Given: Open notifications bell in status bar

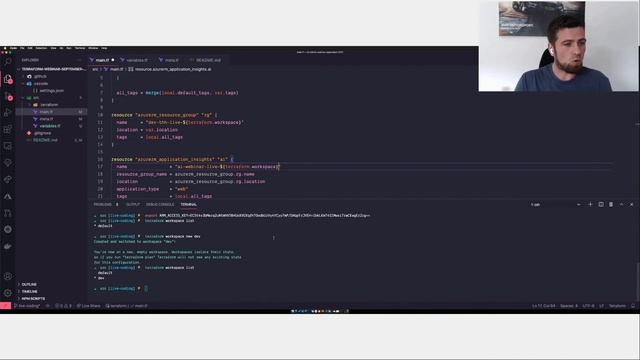Looking at the screenshot, I should tap(633, 306).
